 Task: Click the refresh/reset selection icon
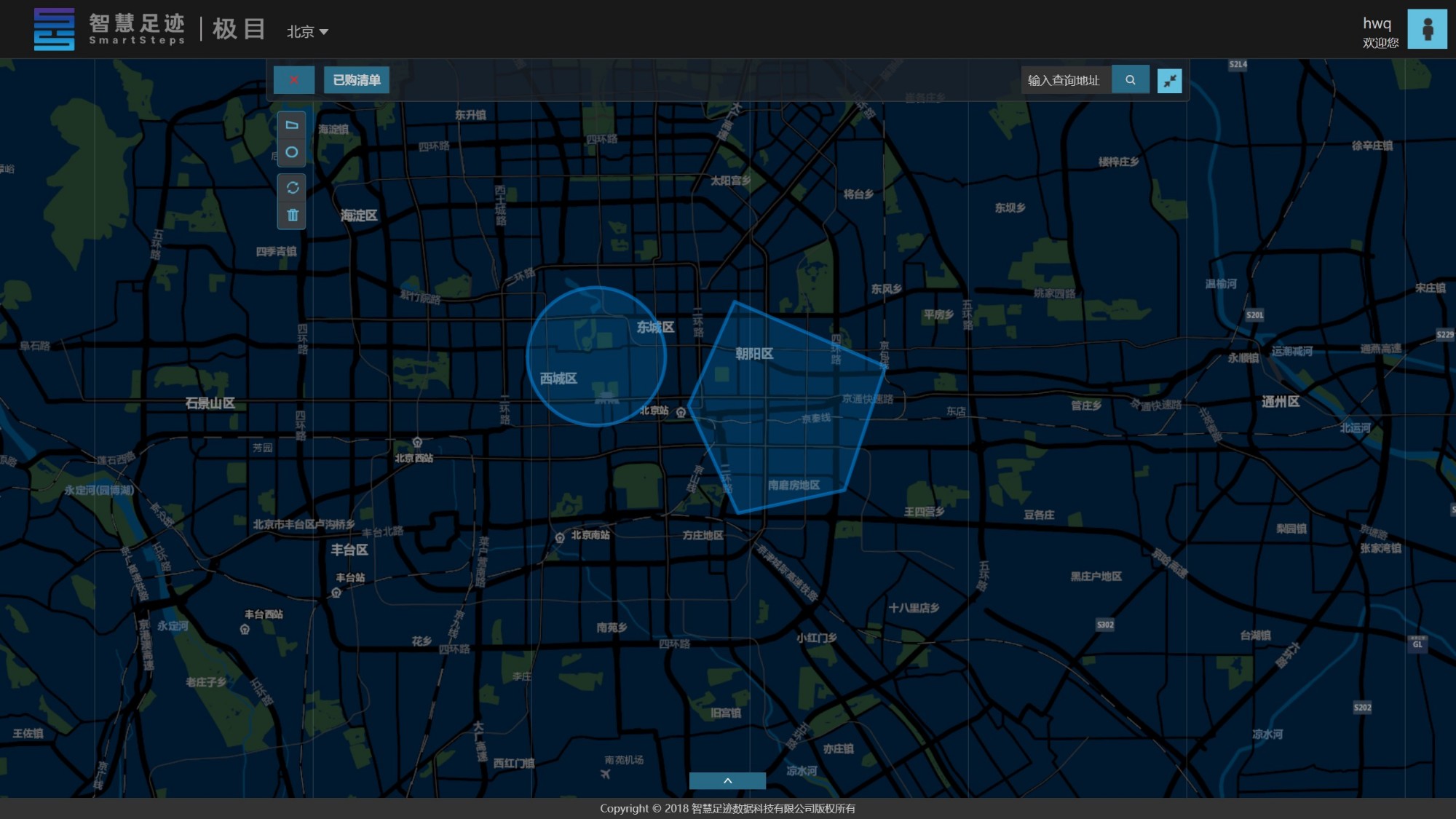293,188
